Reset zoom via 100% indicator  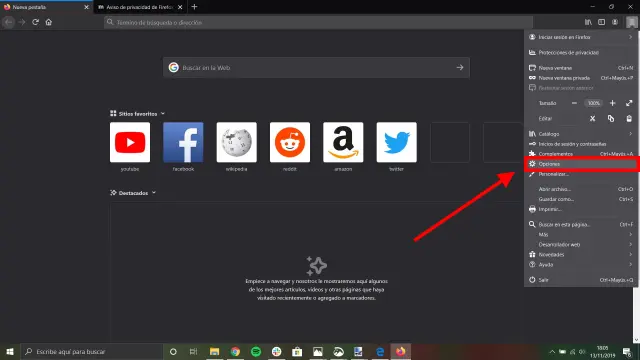click(x=593, y=103)
